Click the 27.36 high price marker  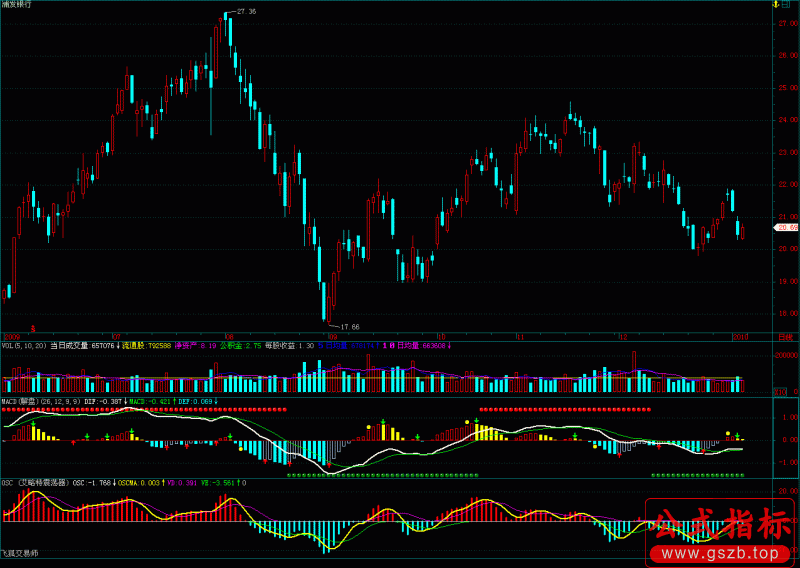click(x=244, y=11)
